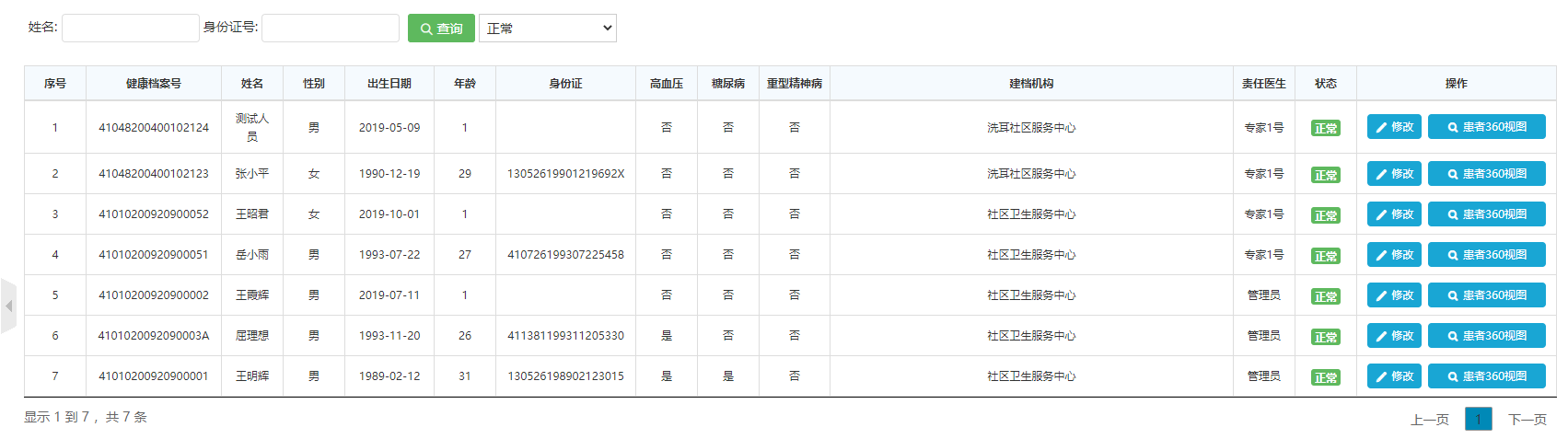Open 患者360视图 for 王明辉
The width and height of the screenshot is (1568, 439).
(1486, 376)
